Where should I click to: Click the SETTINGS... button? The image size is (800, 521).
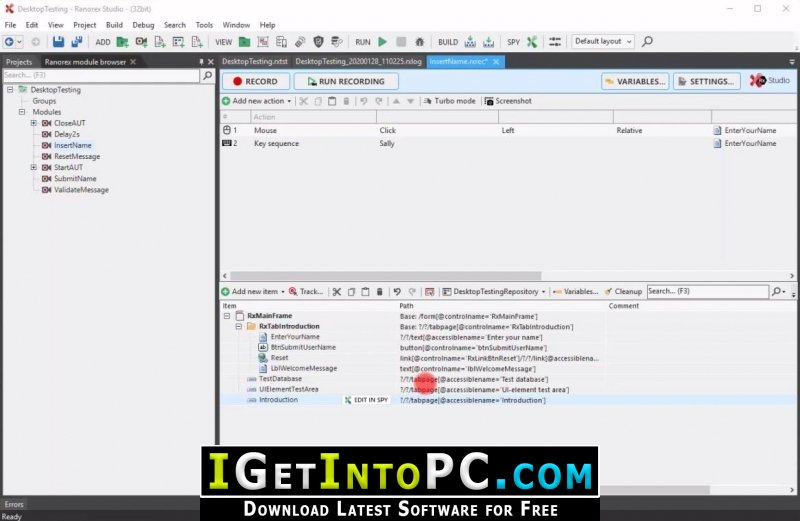tap(707, 81)
